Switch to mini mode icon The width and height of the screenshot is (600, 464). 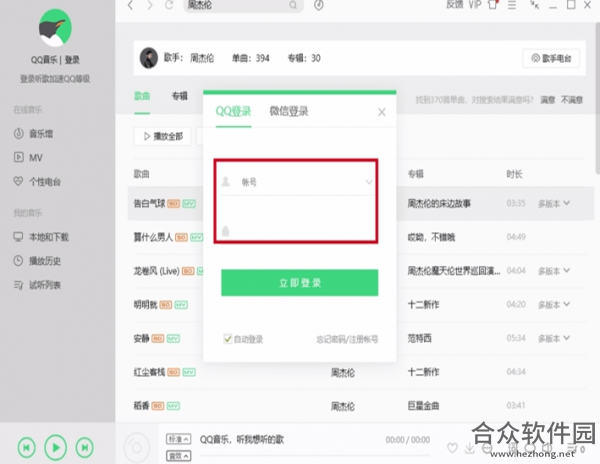(535, 5)
